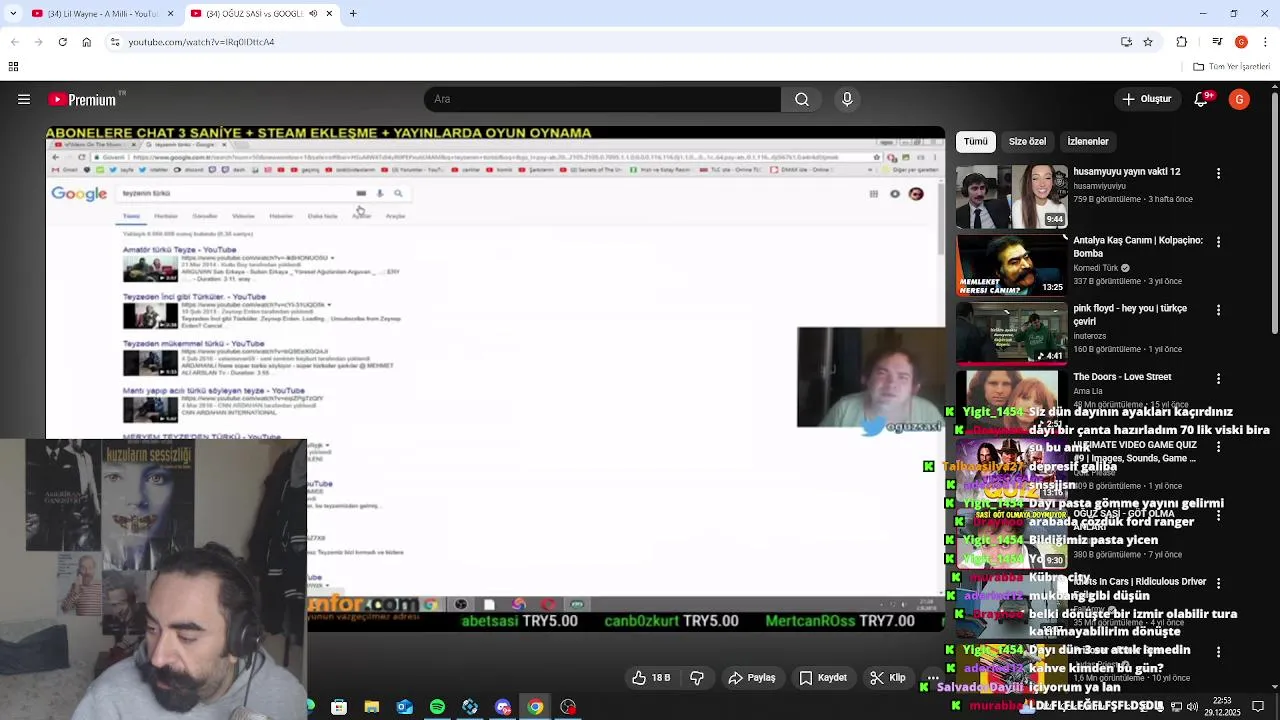Open a new browser tab

coord(353,14)
